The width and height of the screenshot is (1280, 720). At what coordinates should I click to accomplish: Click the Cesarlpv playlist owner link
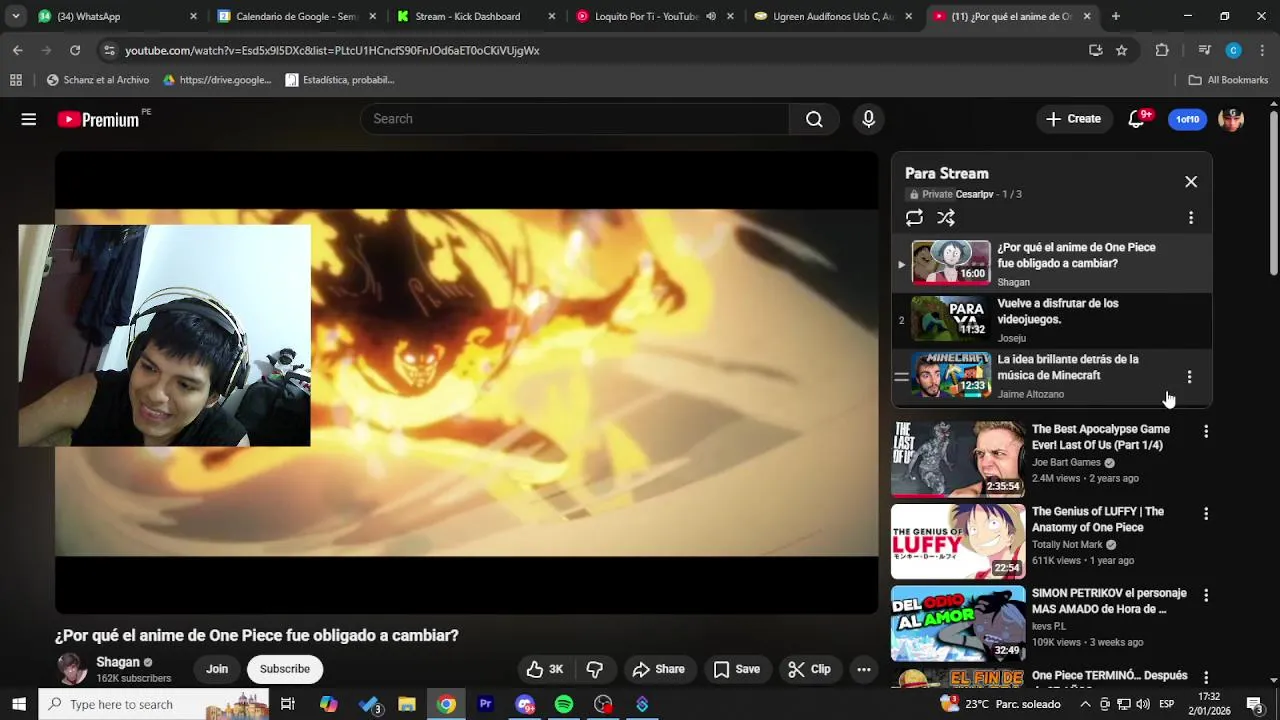pyautogui.click(x=974, y=194)
